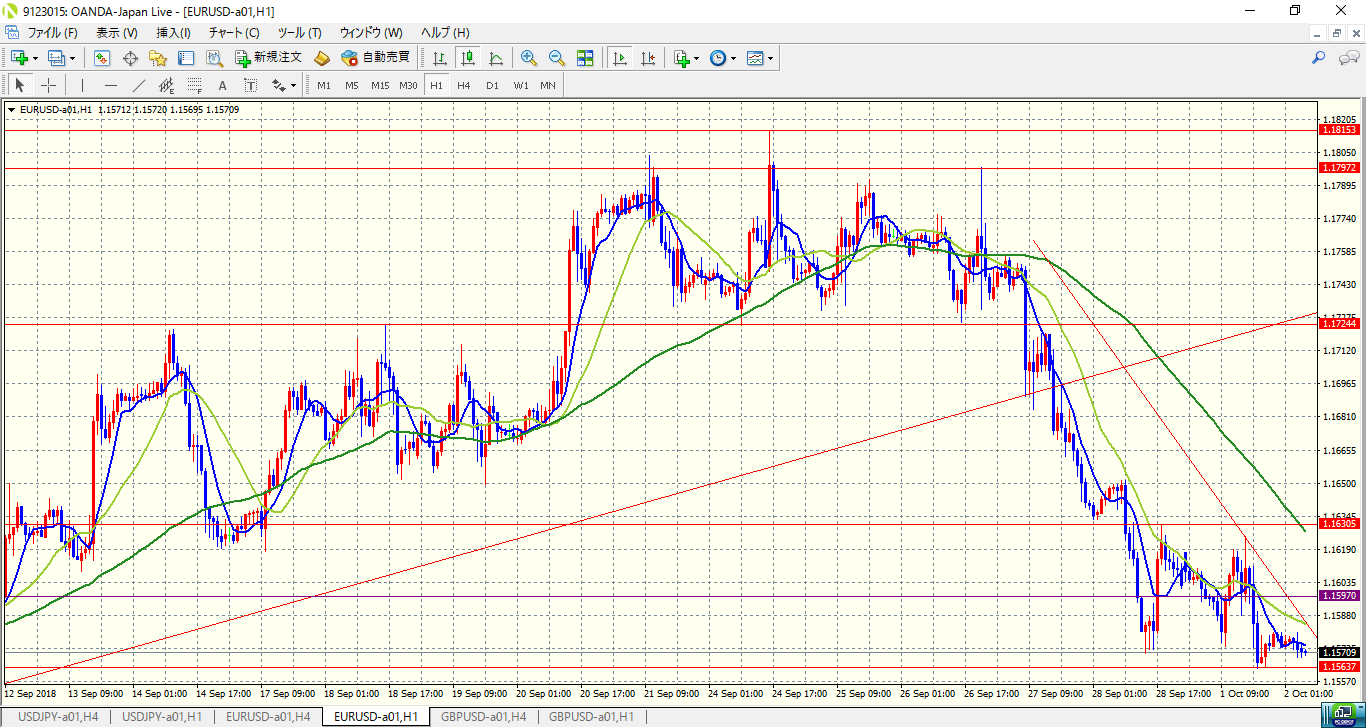Select the MN monthly timeframe
The width and height of the screenshot is (1366, 728).
point(548,85)
